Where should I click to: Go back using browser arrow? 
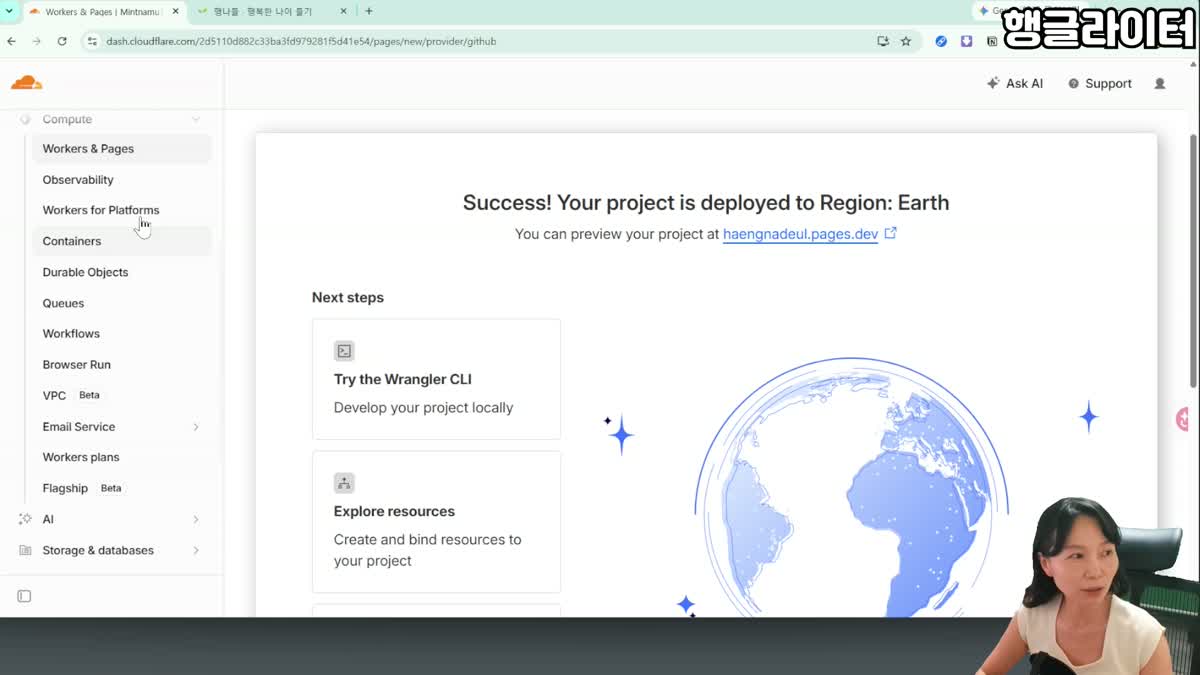pyautogui.click(x=11, y=41)
